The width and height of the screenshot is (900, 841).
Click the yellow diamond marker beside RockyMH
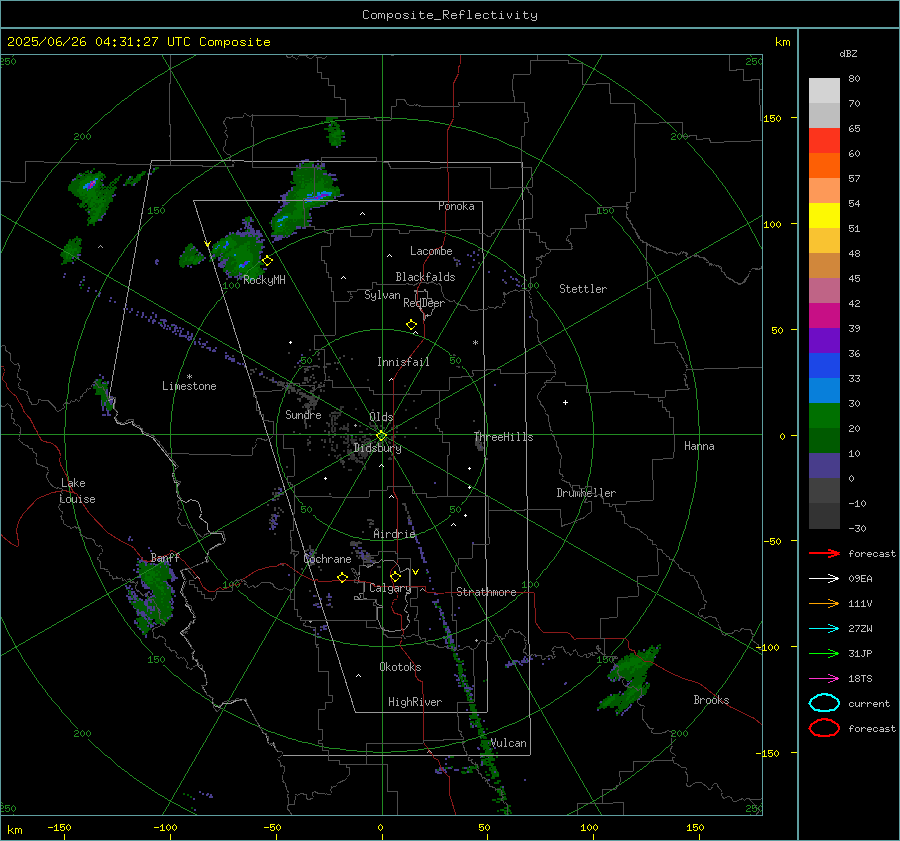tap(267, 261)
